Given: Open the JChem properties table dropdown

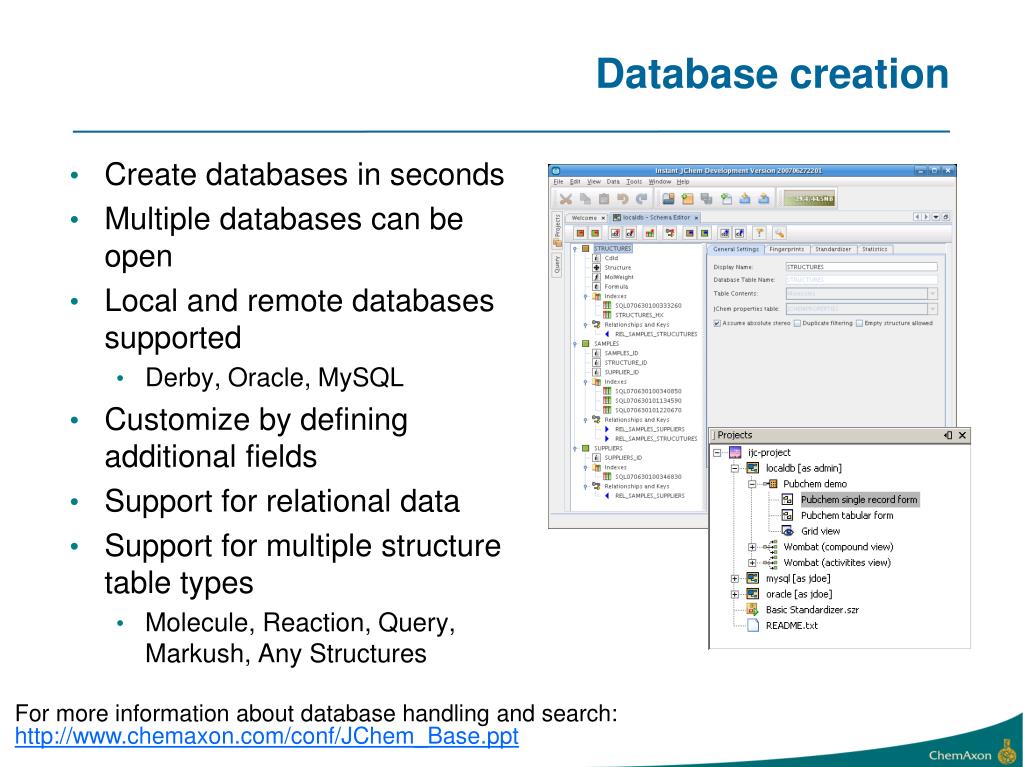Looking at the screenshot, I should pyautogui.click(x=933, y=309).
